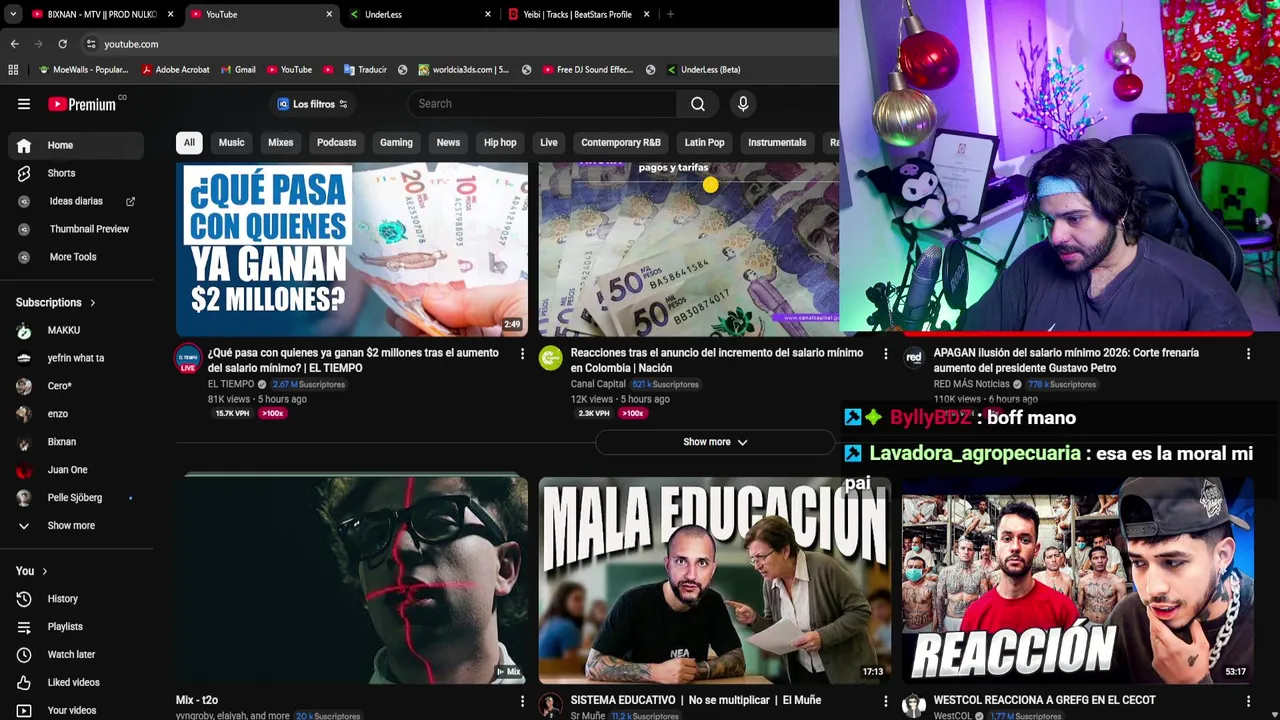Reload the page with refresh icon
The height and width of the screenshot is (720, 1280).
click(62, 44)
